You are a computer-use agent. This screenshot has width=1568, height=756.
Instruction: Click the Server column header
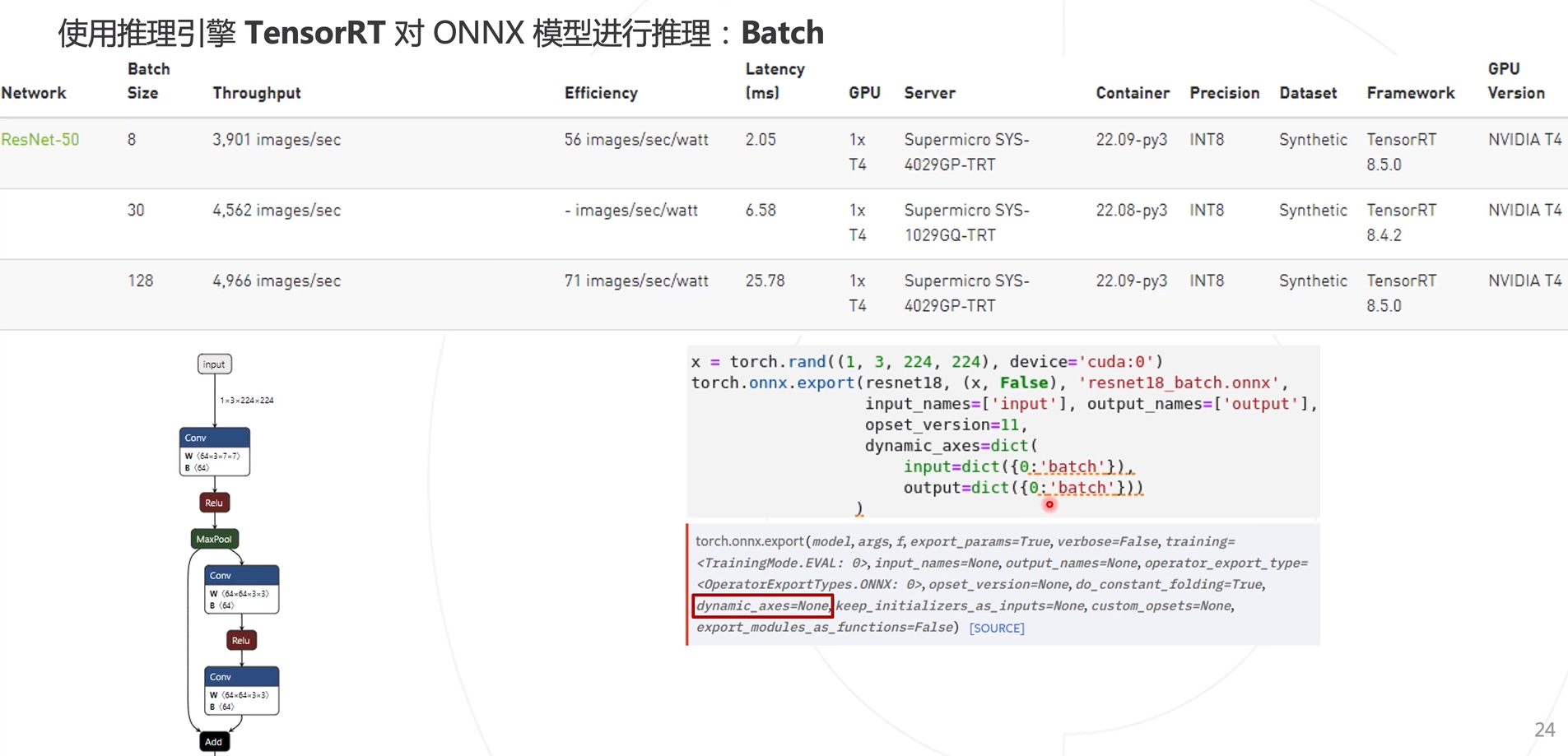tap(930, 93)
